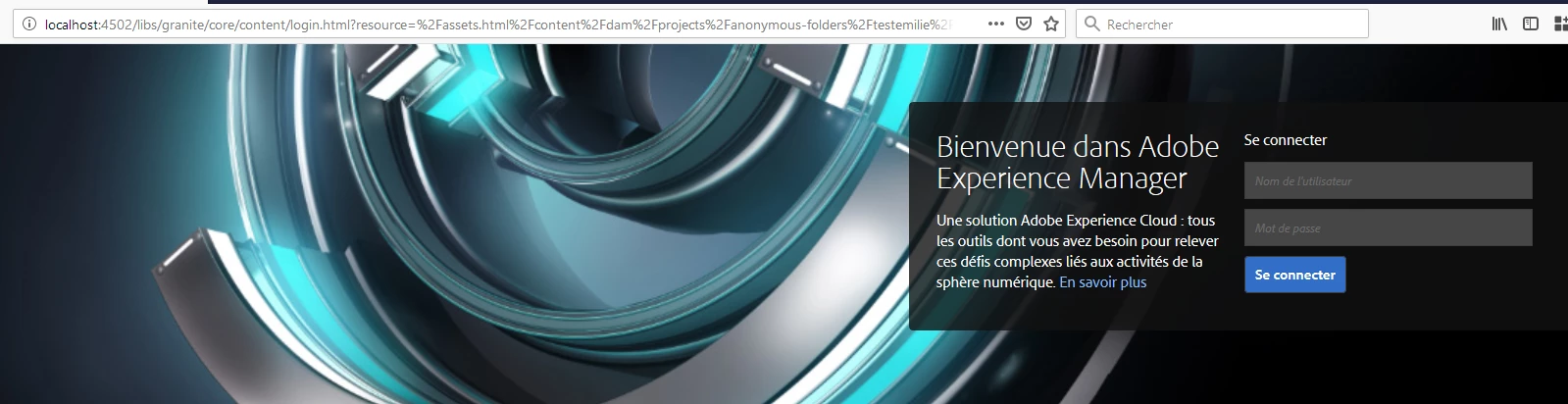Open page actions three-dot menu

point(996,24)
